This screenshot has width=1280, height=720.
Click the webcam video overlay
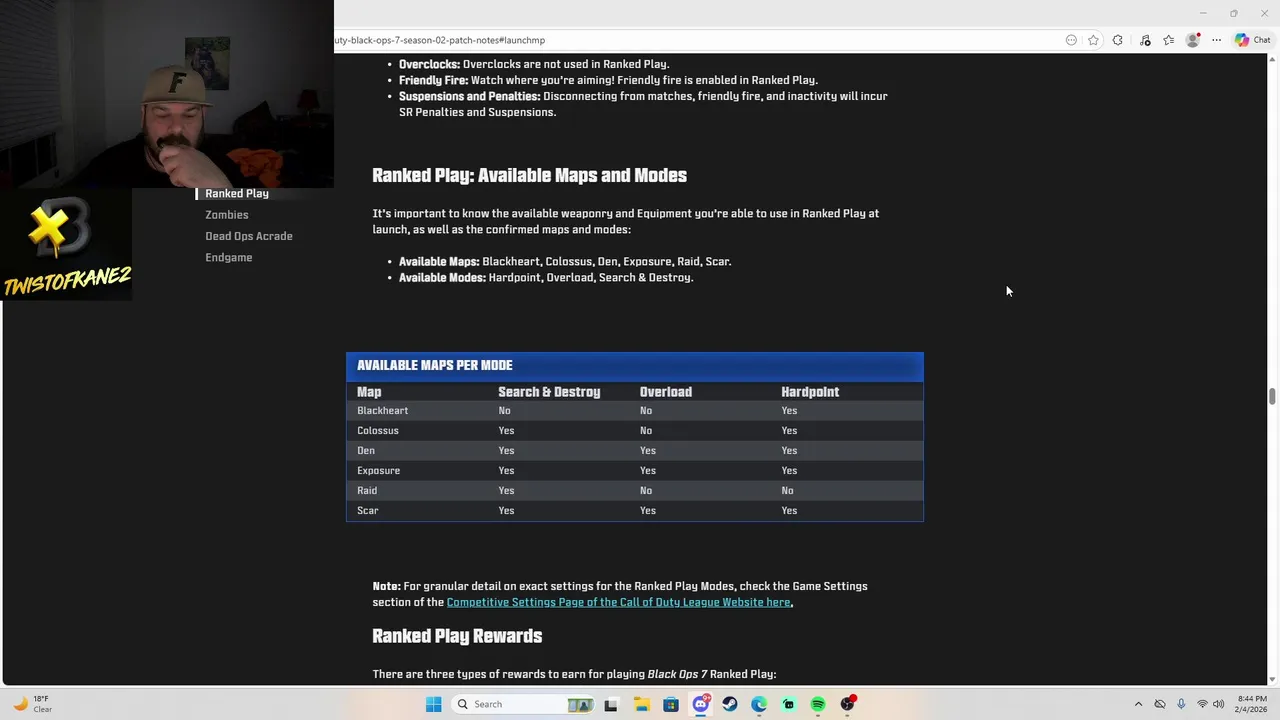(167, 94)
